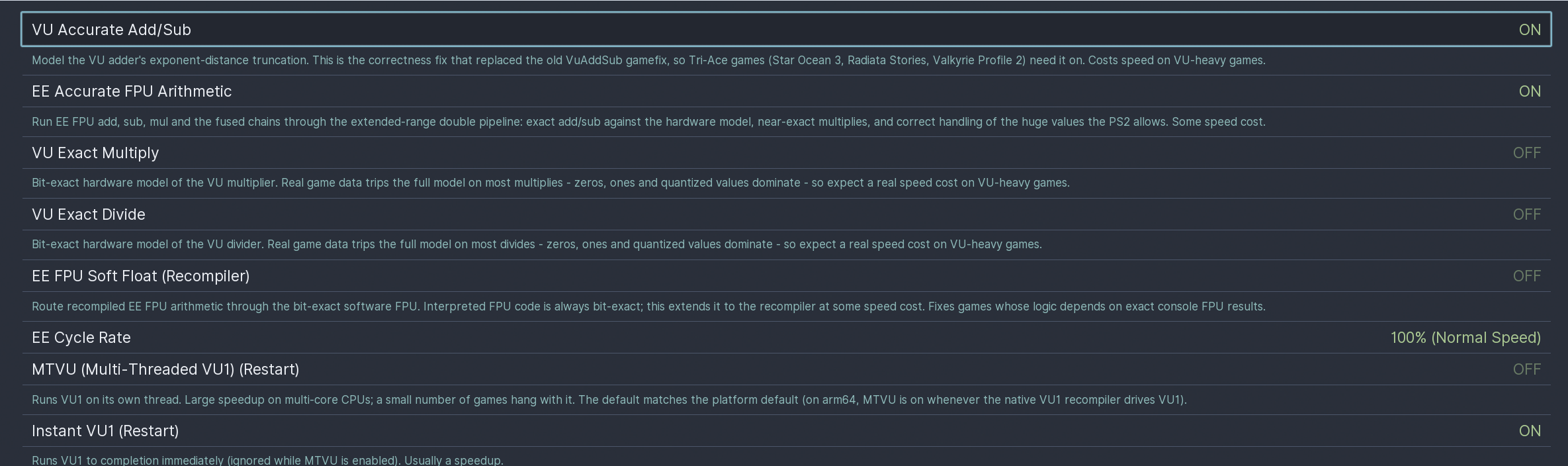Enable VU Exact Divide
1568x466 pixels.
coord(786,214)
